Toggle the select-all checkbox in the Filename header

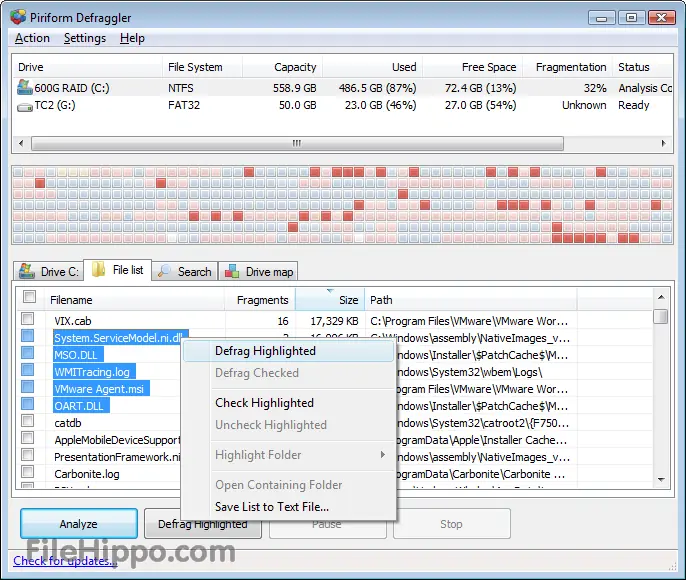[29, 297]
